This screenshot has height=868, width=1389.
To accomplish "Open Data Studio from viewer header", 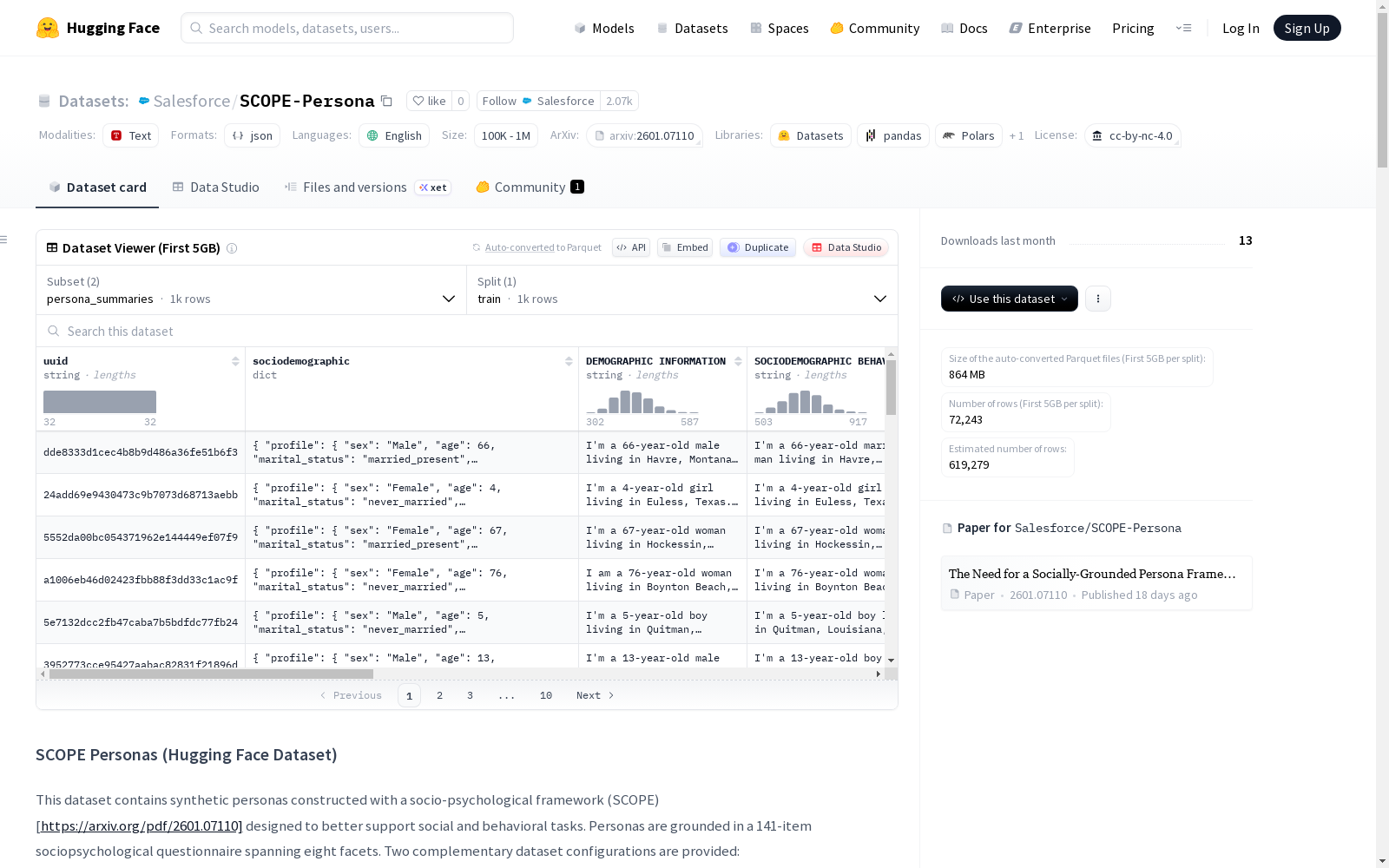I will (846, 247).
